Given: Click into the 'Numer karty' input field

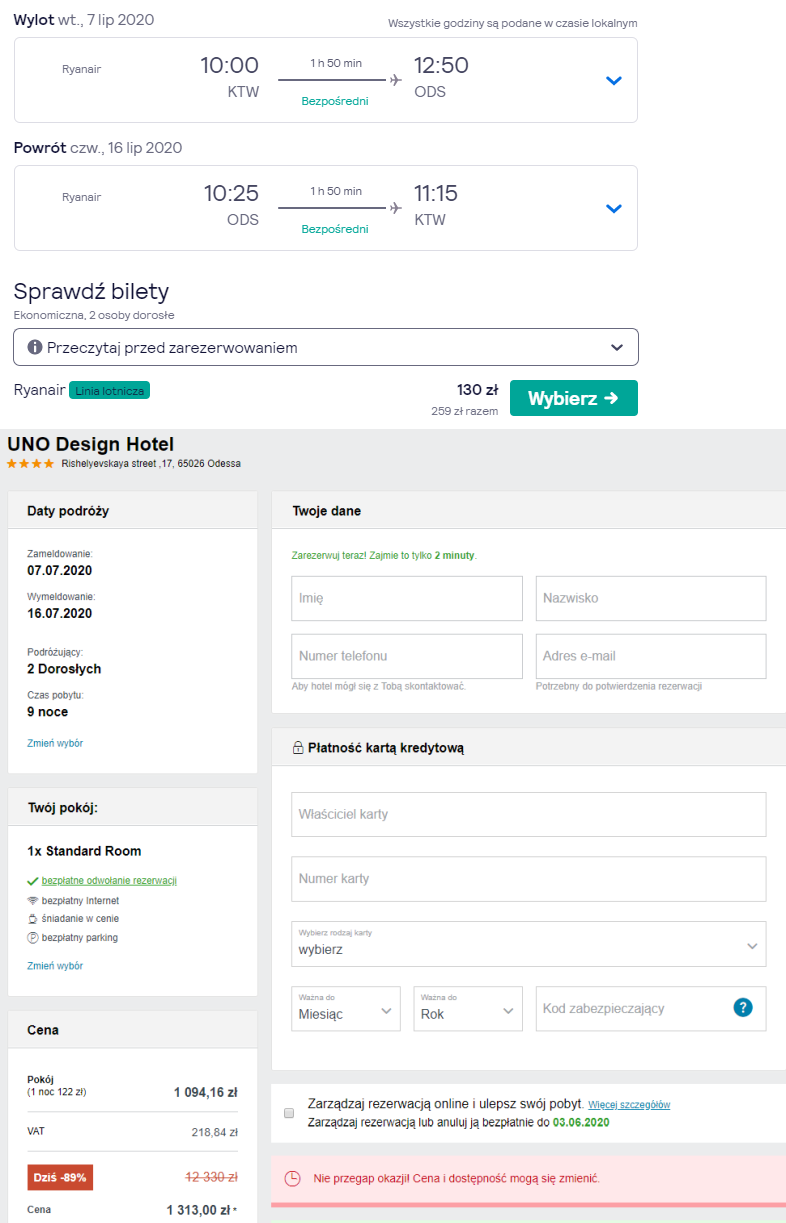Looking at the screenshot, I should (x=528, y=879).
